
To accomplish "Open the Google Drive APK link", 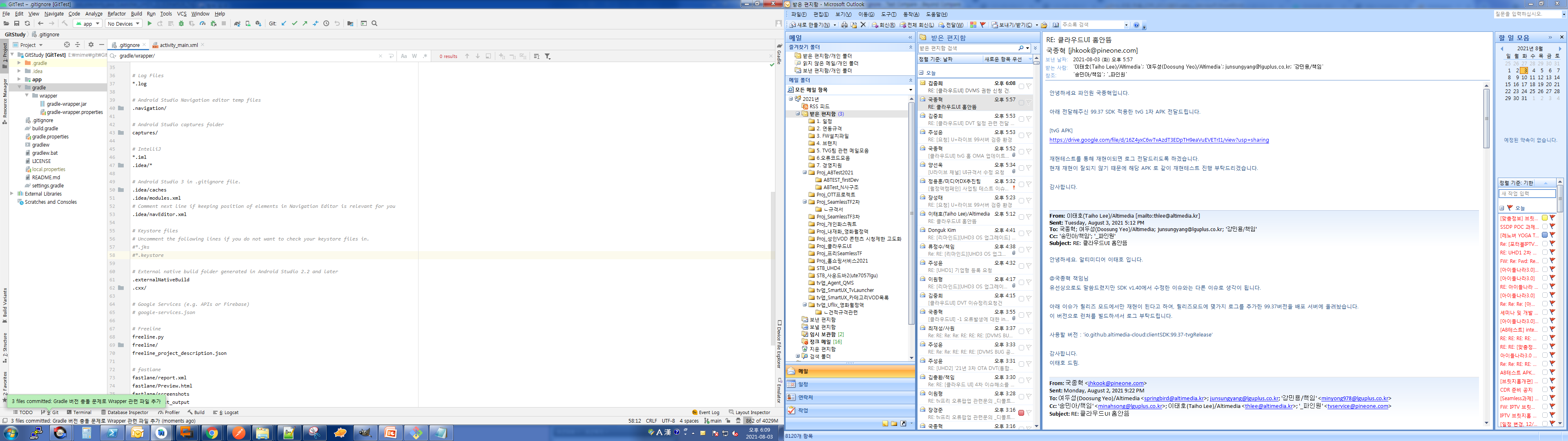I will click(x=1158, y=140).
